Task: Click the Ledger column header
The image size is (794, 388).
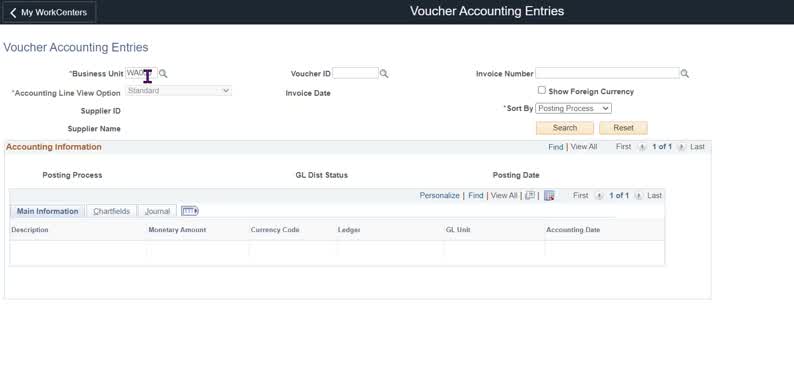Action: (349, 230)
